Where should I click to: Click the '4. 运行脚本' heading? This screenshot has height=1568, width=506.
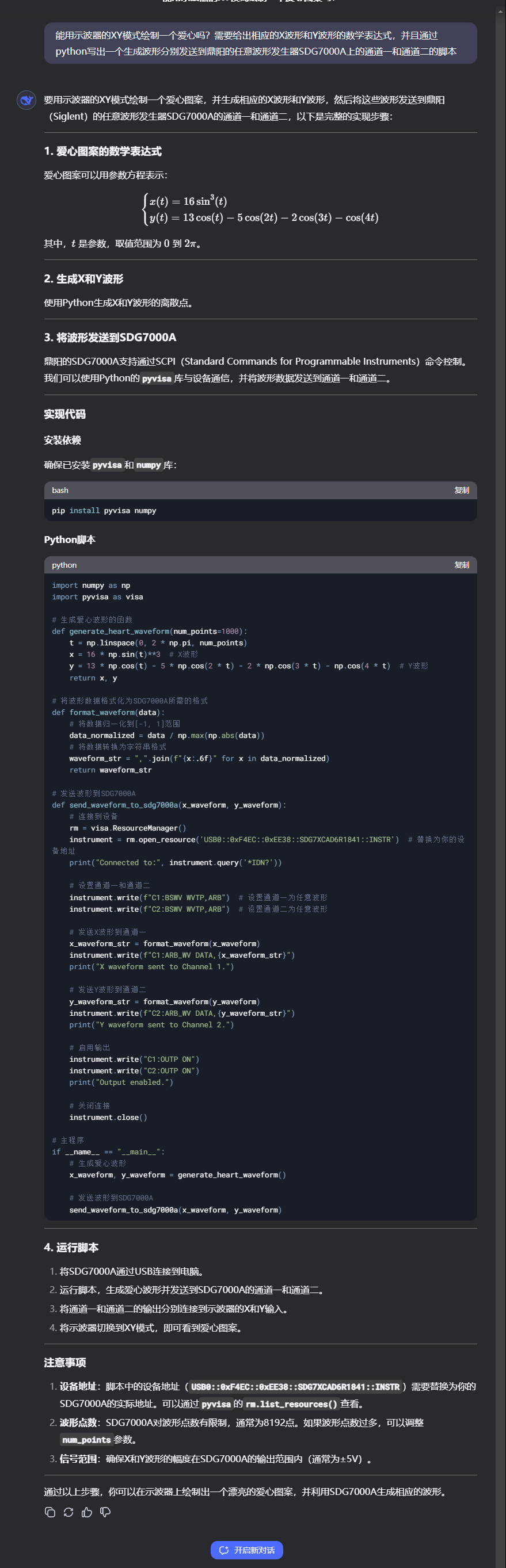[71, 1247]
